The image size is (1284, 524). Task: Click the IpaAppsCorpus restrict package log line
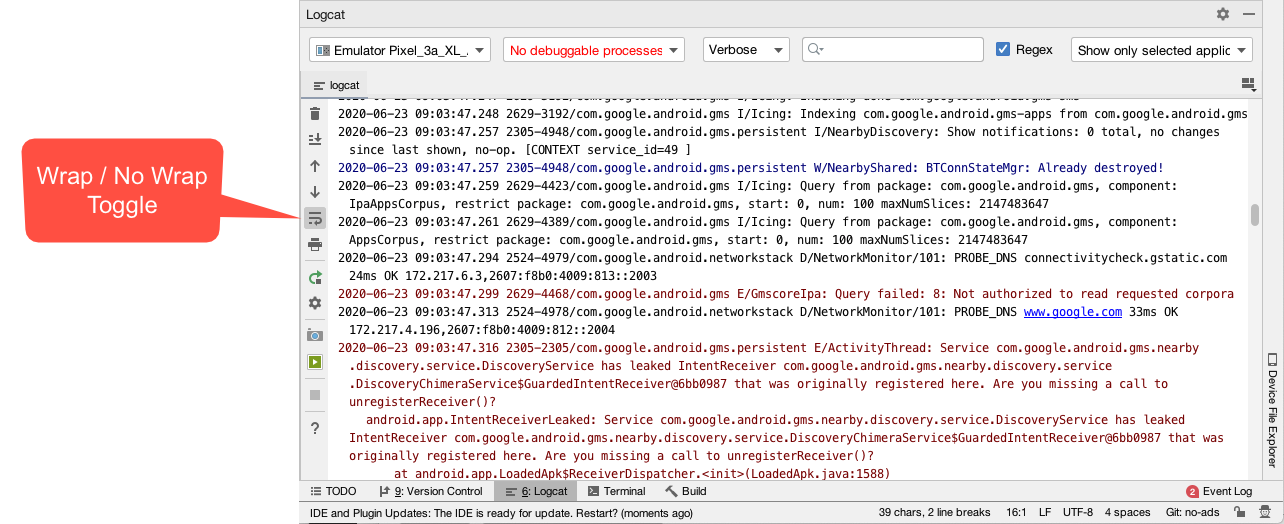[x=699, y=204]
